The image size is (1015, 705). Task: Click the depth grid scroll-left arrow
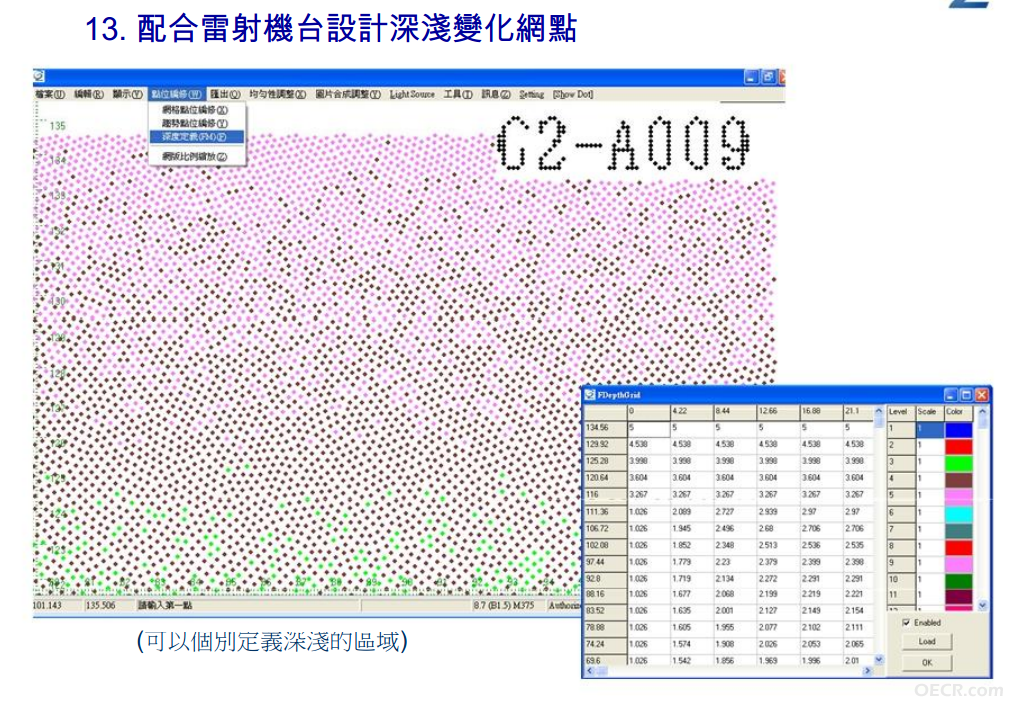coord(590,671)
